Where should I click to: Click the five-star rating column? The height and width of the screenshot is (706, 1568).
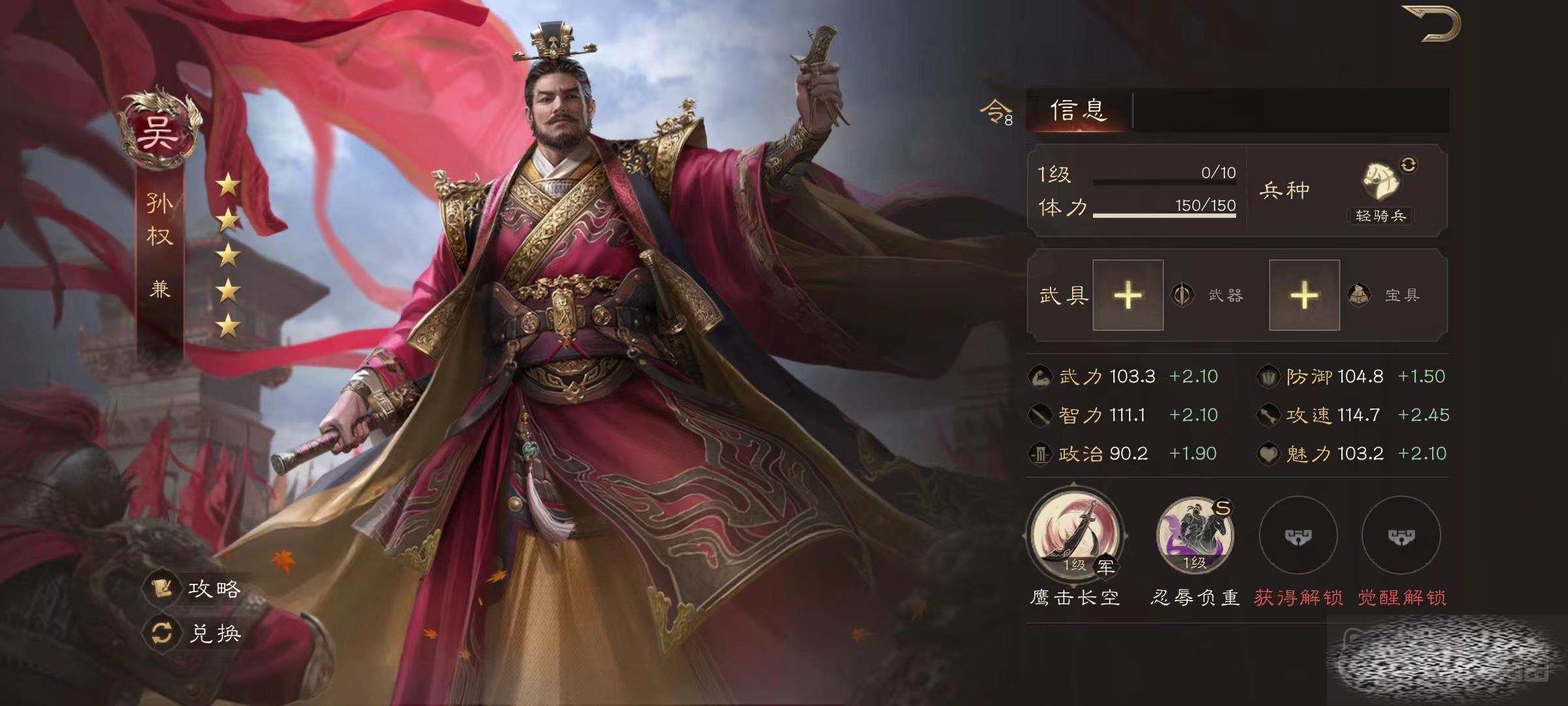click(228, 256)
